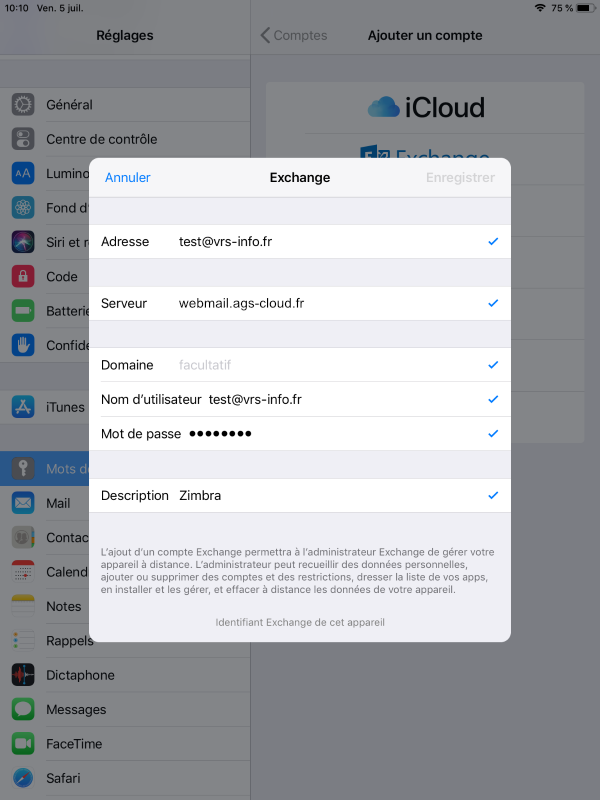Open Notes settings
Viewport: 600px width, 800px height.
(44, 606)
